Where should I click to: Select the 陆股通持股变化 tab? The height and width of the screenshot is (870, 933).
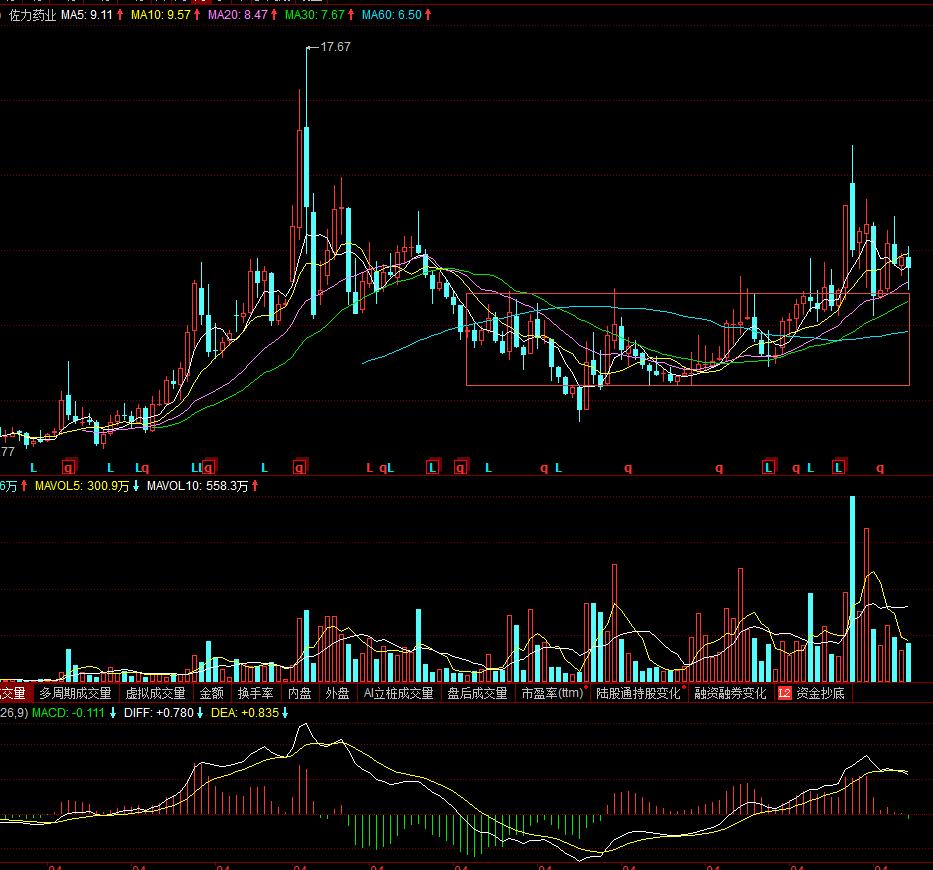point(638,693)
